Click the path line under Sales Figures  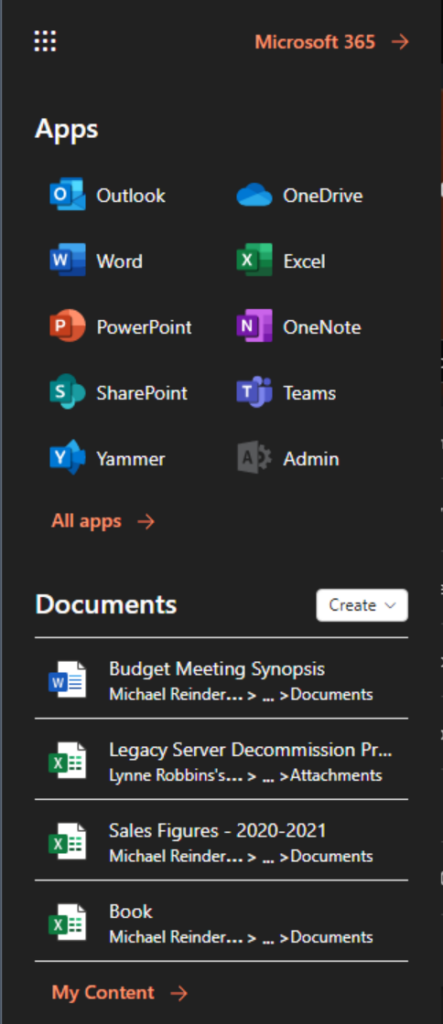pyautogui.click(x=241, y=856)
